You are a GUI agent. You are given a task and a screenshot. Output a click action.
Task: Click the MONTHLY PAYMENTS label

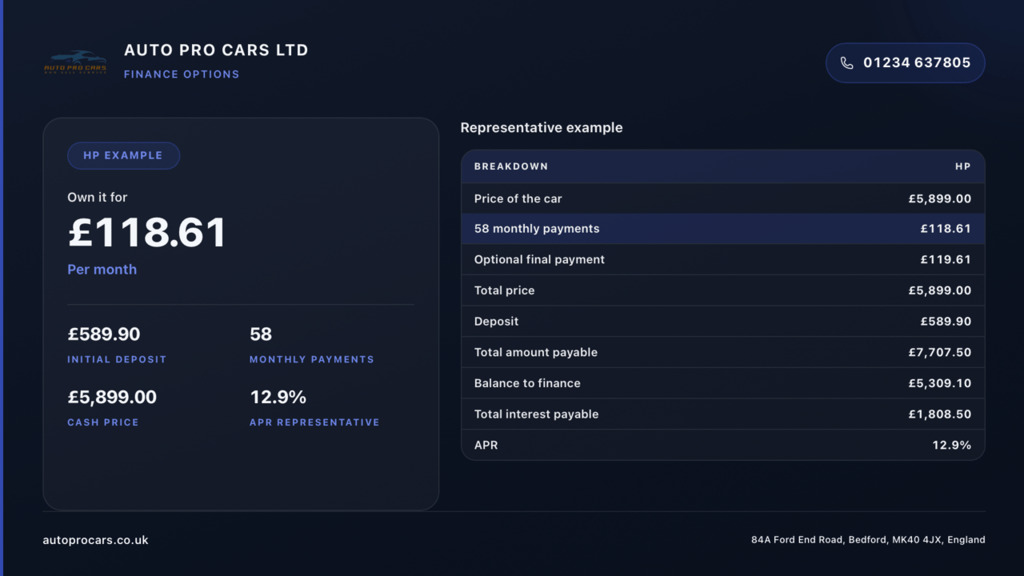[x=312, y=359]
